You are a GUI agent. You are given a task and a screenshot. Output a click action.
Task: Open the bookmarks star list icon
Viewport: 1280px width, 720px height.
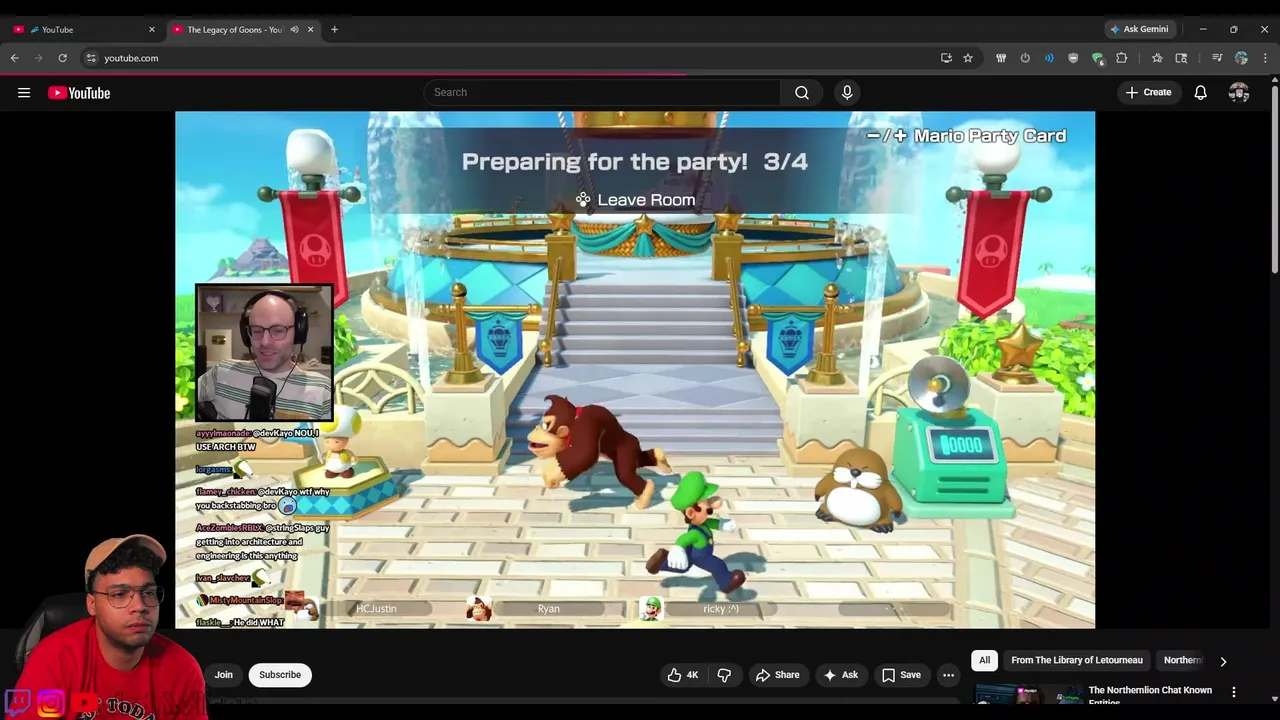pyautogui.click(x=1157, y=58)
